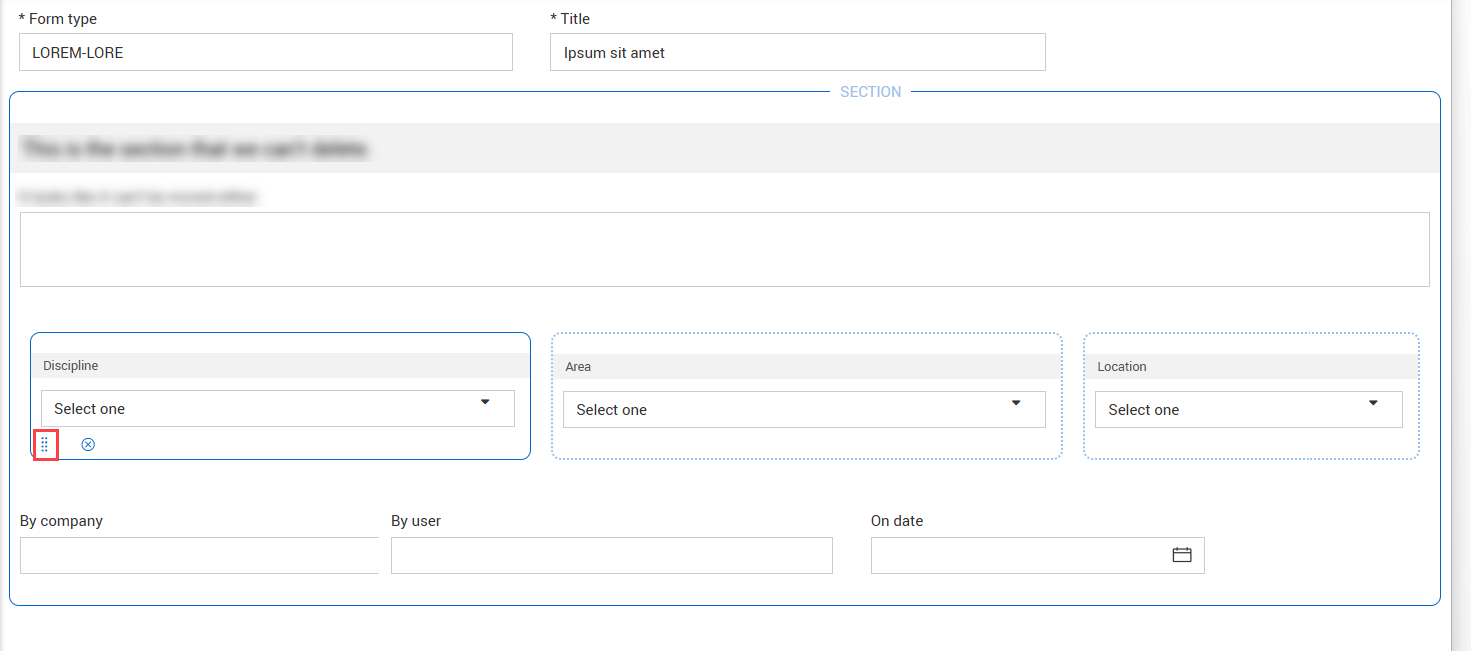Select the By user text box
1471x651 pixels.
pyautogui.click(x=611, y=555)
